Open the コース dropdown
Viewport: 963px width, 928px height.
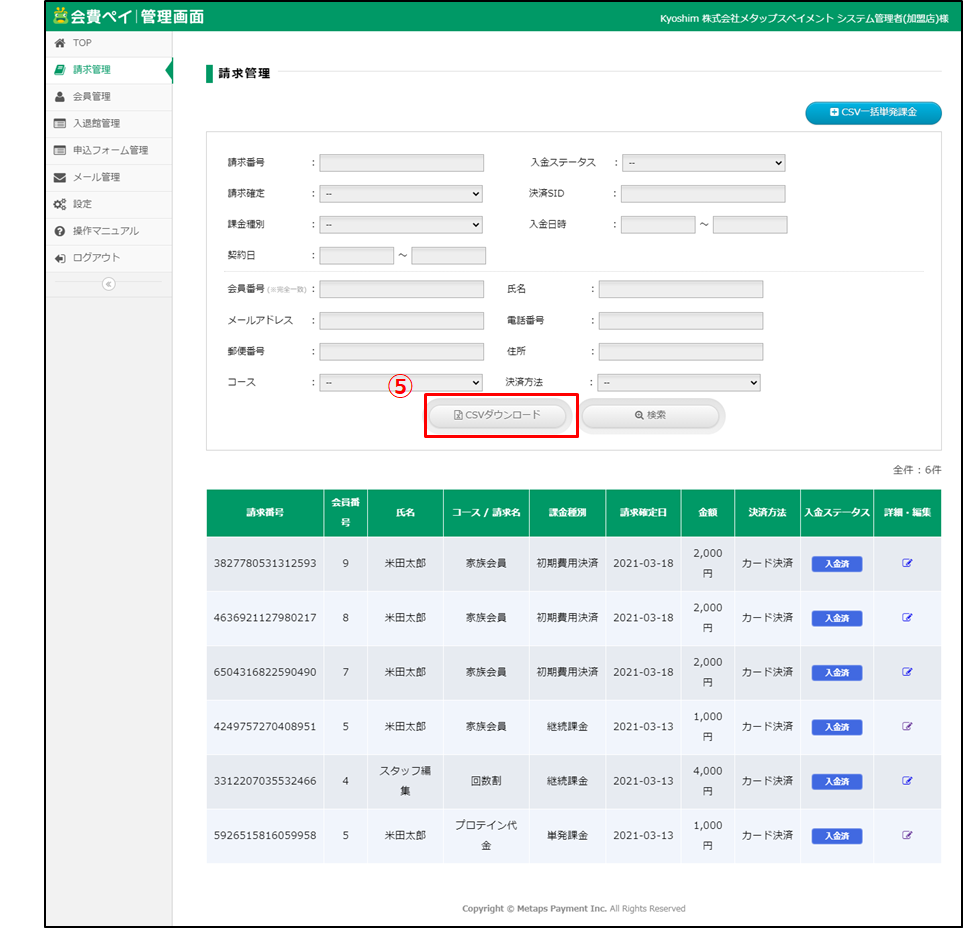(400, 382)
